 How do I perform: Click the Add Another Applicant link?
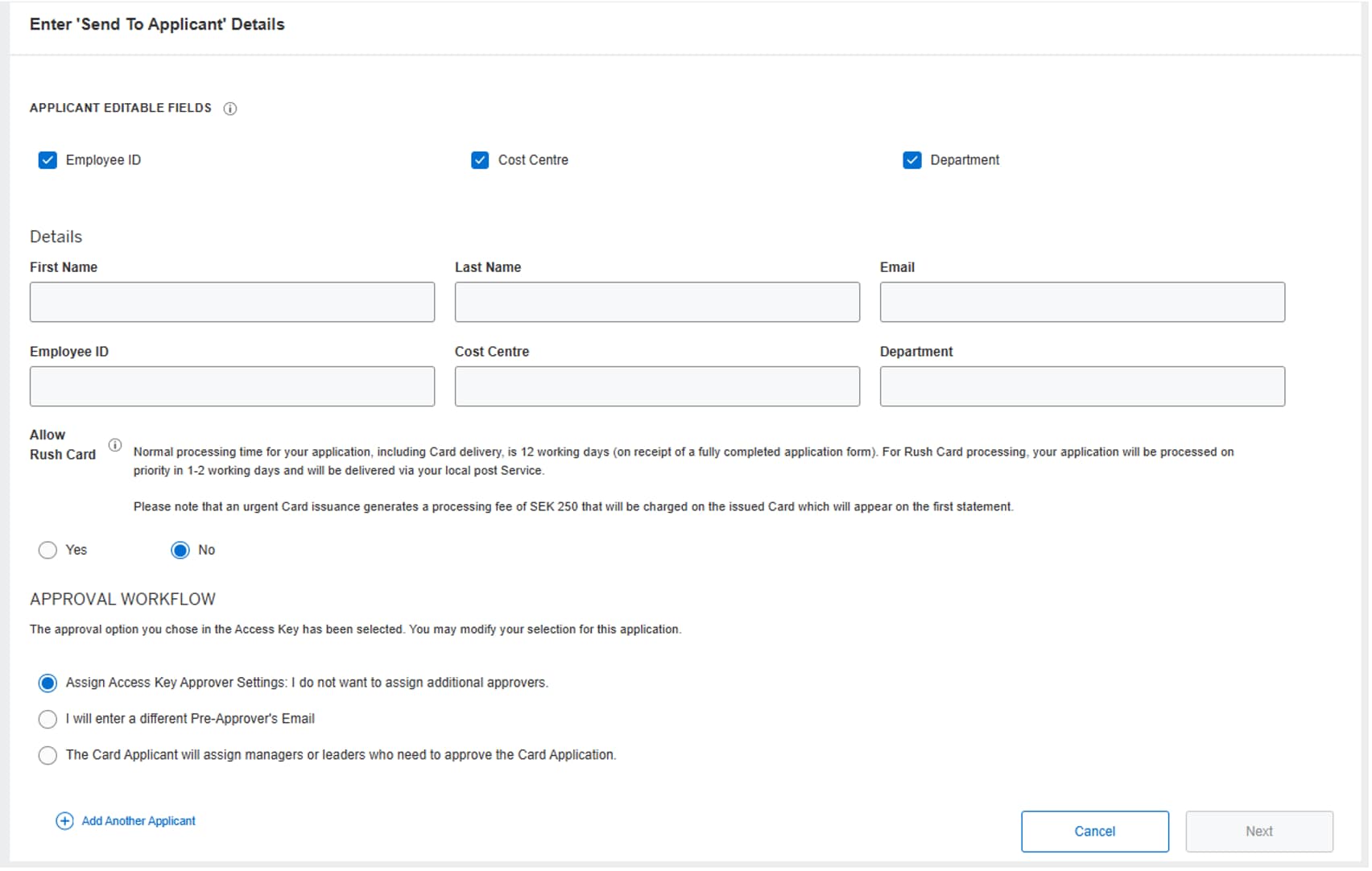pos(138,821)
